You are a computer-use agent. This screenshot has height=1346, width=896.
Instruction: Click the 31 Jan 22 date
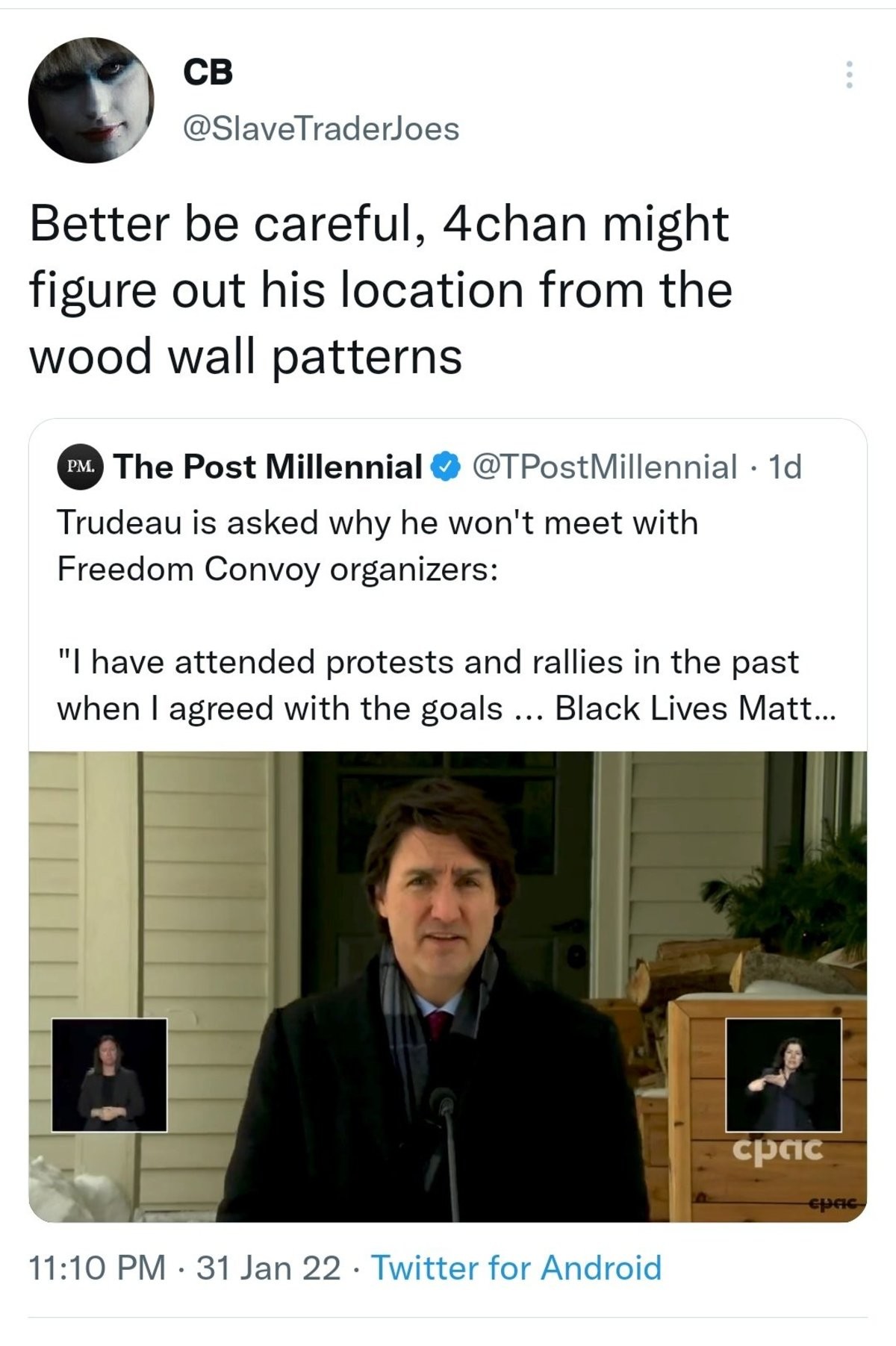point(267,1268)
